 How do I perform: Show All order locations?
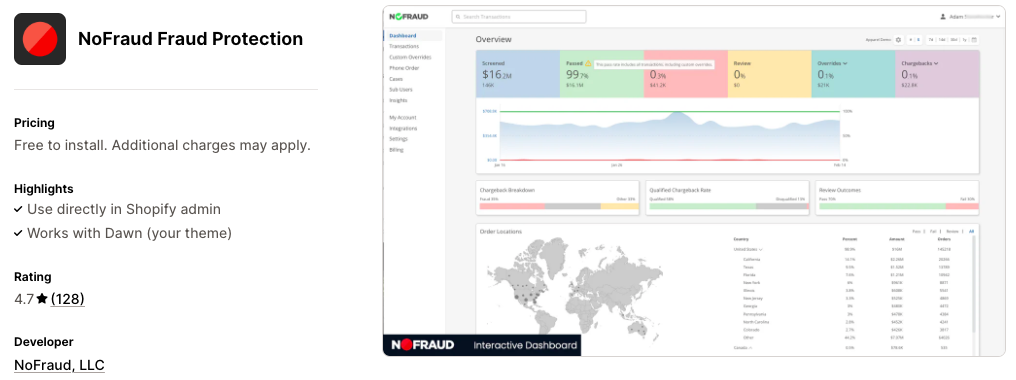(971, 232)
